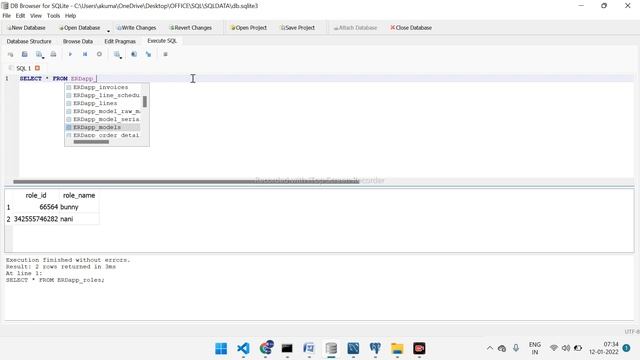Show hidden tray icons chevron

click(x=489, y=348)
